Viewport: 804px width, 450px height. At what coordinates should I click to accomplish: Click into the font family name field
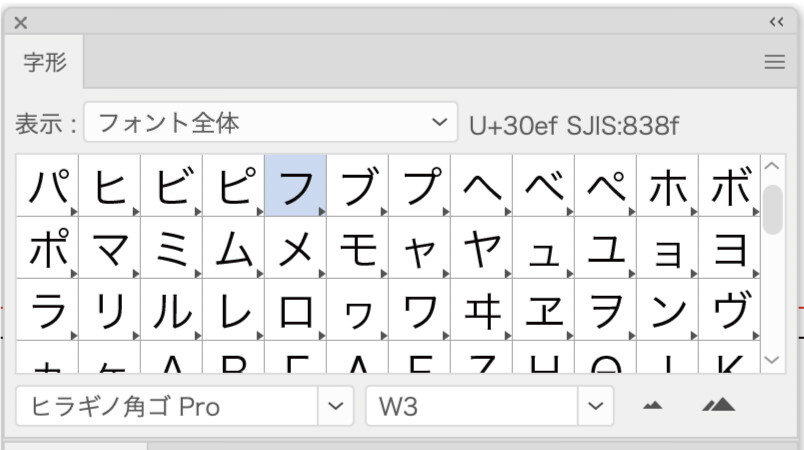[166, 406]
